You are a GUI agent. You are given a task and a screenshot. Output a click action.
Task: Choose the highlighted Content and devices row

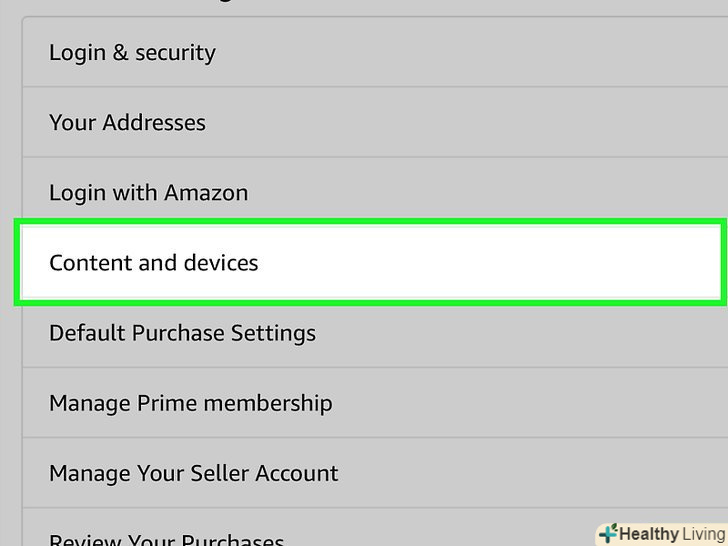point(370,263)
